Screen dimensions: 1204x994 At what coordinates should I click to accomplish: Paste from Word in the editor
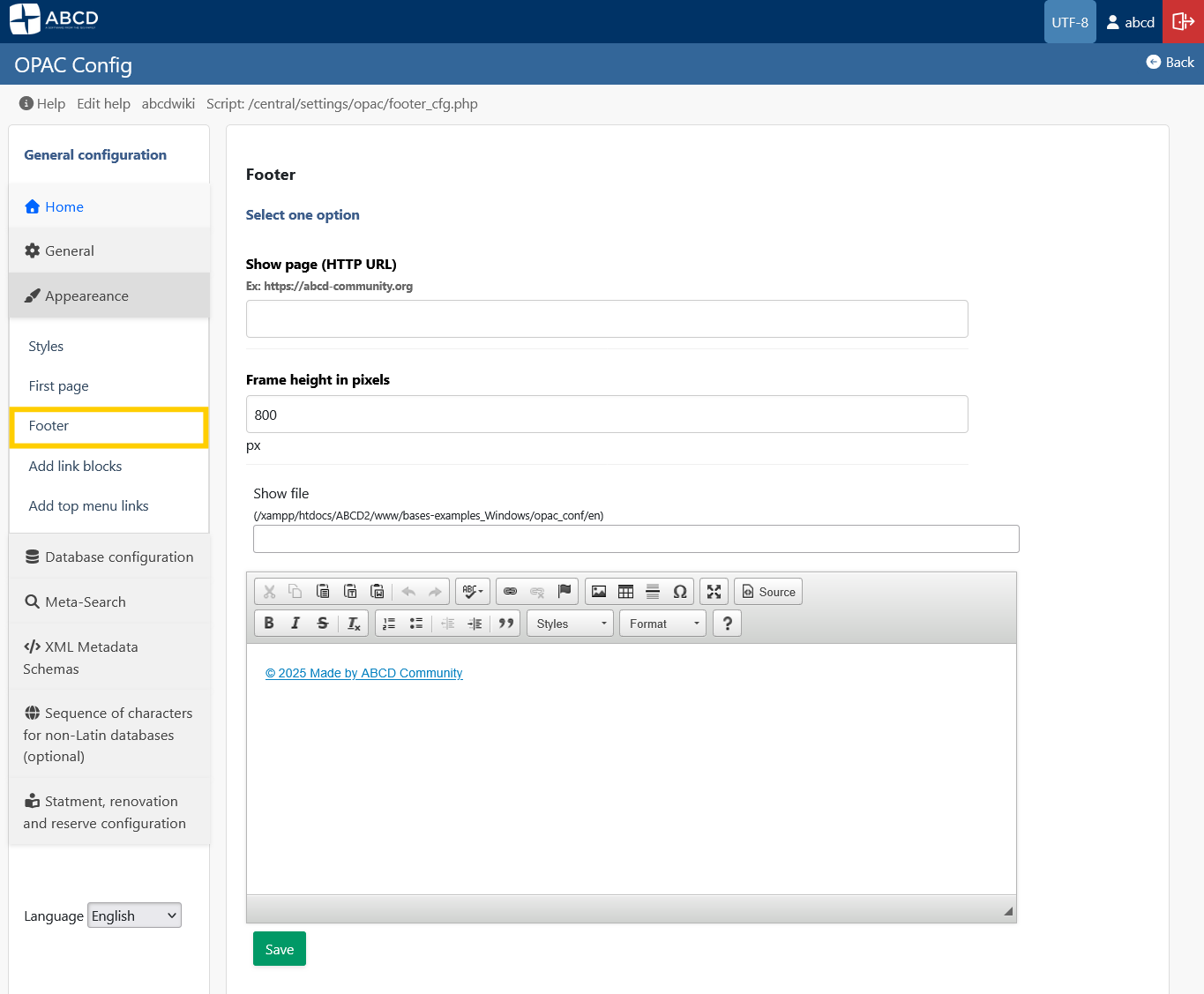tap(377, 591)
